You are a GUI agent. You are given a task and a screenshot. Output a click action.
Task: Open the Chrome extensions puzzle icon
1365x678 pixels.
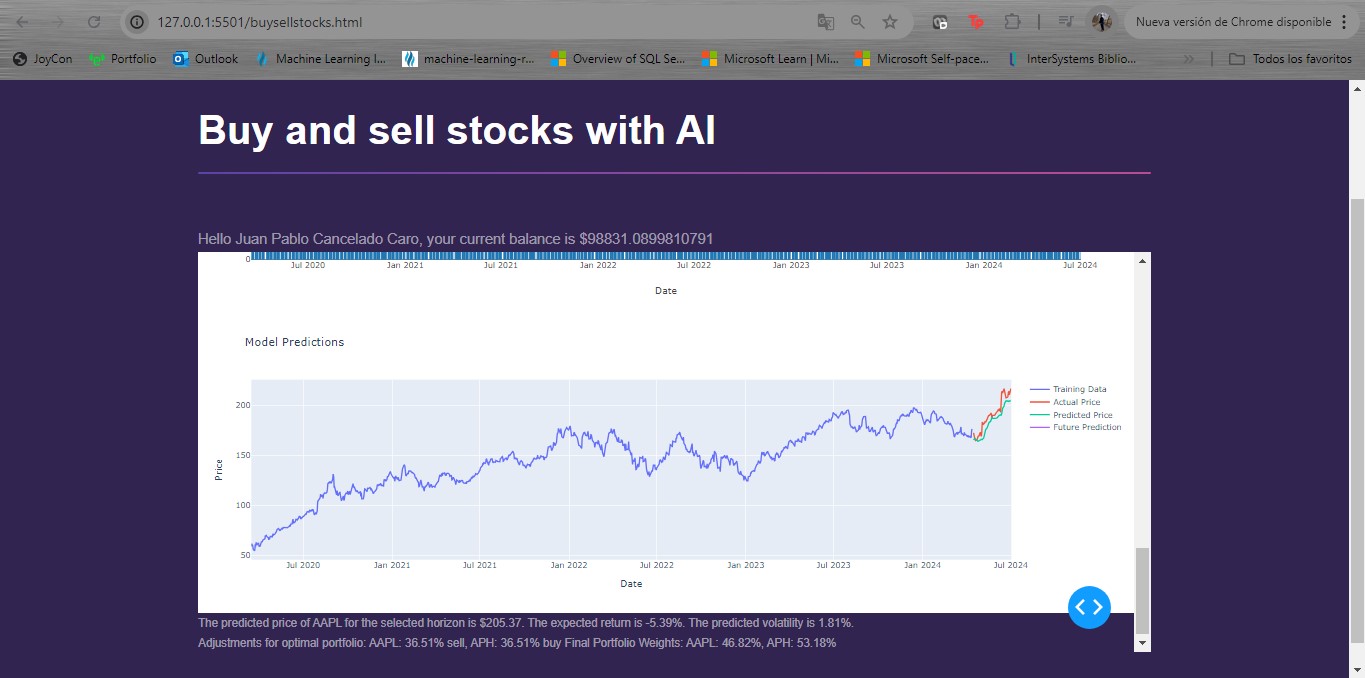click(1012, 22)
